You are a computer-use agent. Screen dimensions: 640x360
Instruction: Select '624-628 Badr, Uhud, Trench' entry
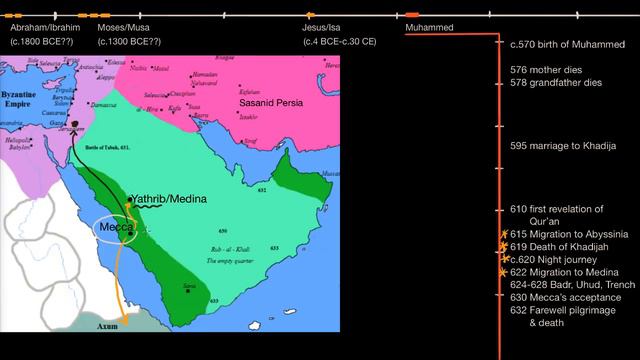point(573,285)
